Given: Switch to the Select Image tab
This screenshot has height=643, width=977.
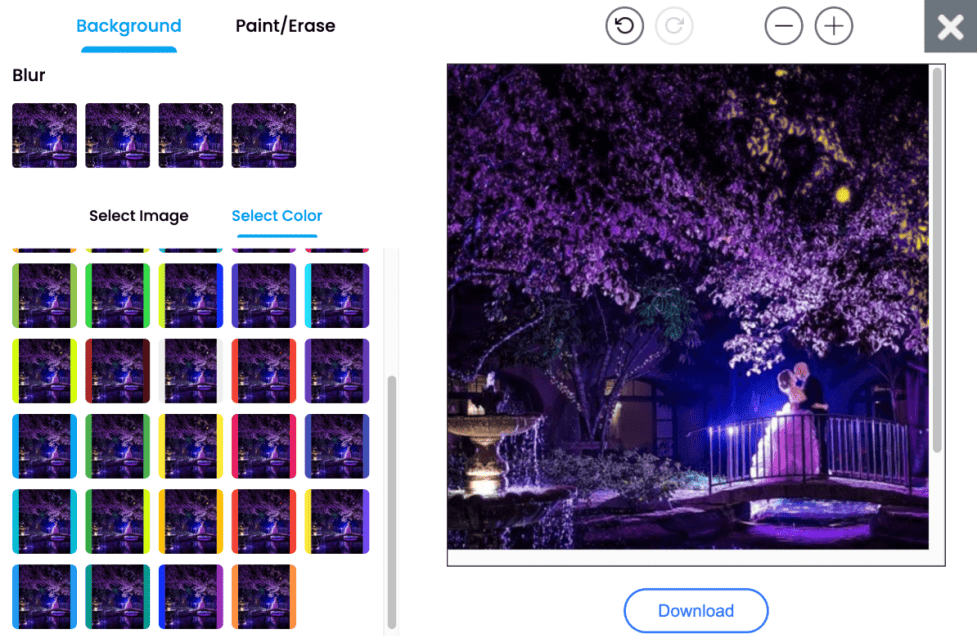Looking at the screenshot, I should [138, 216].
